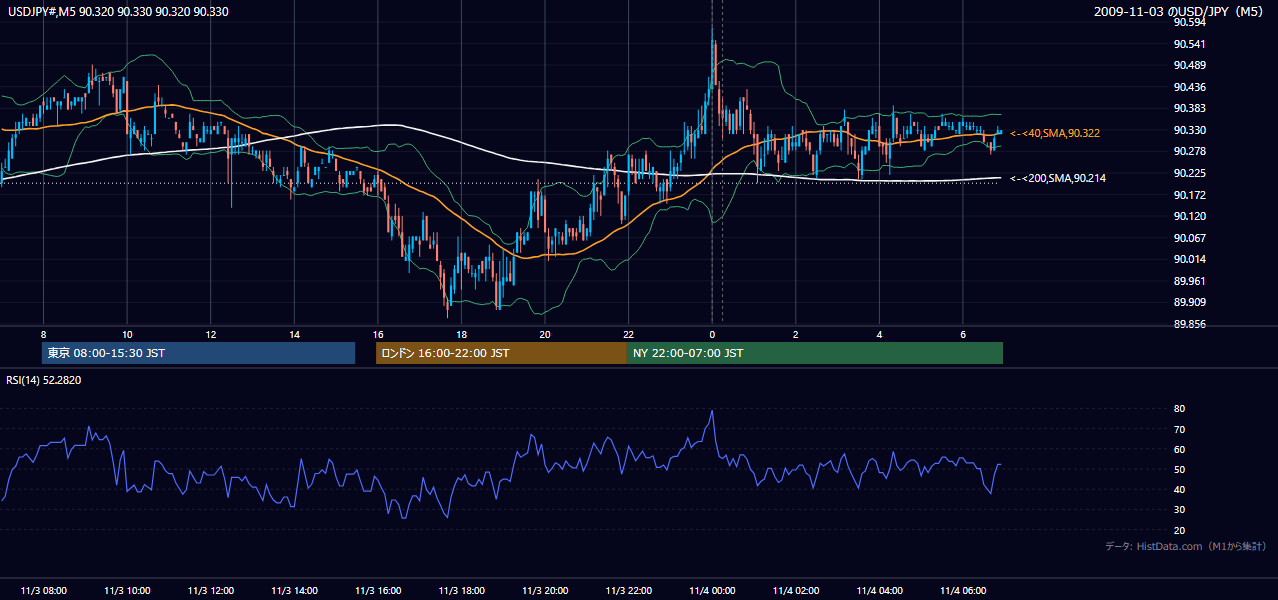Click the RSI 60 level label
The image size is (1278, 600).
1179,449
